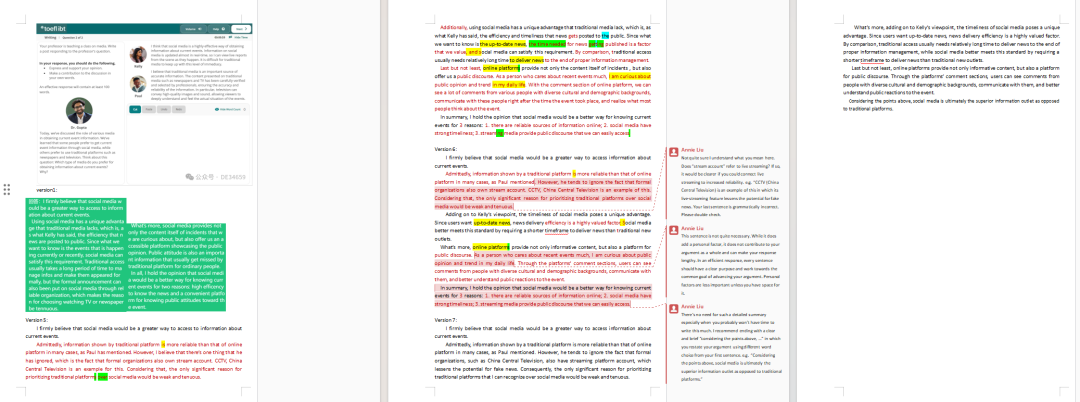Place cursor on the 'Version5:' heading
1080x402 pixels.
37,319
